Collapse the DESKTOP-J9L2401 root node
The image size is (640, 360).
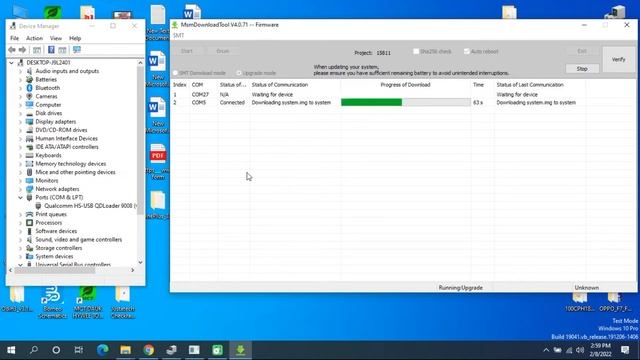pos(12,62)
